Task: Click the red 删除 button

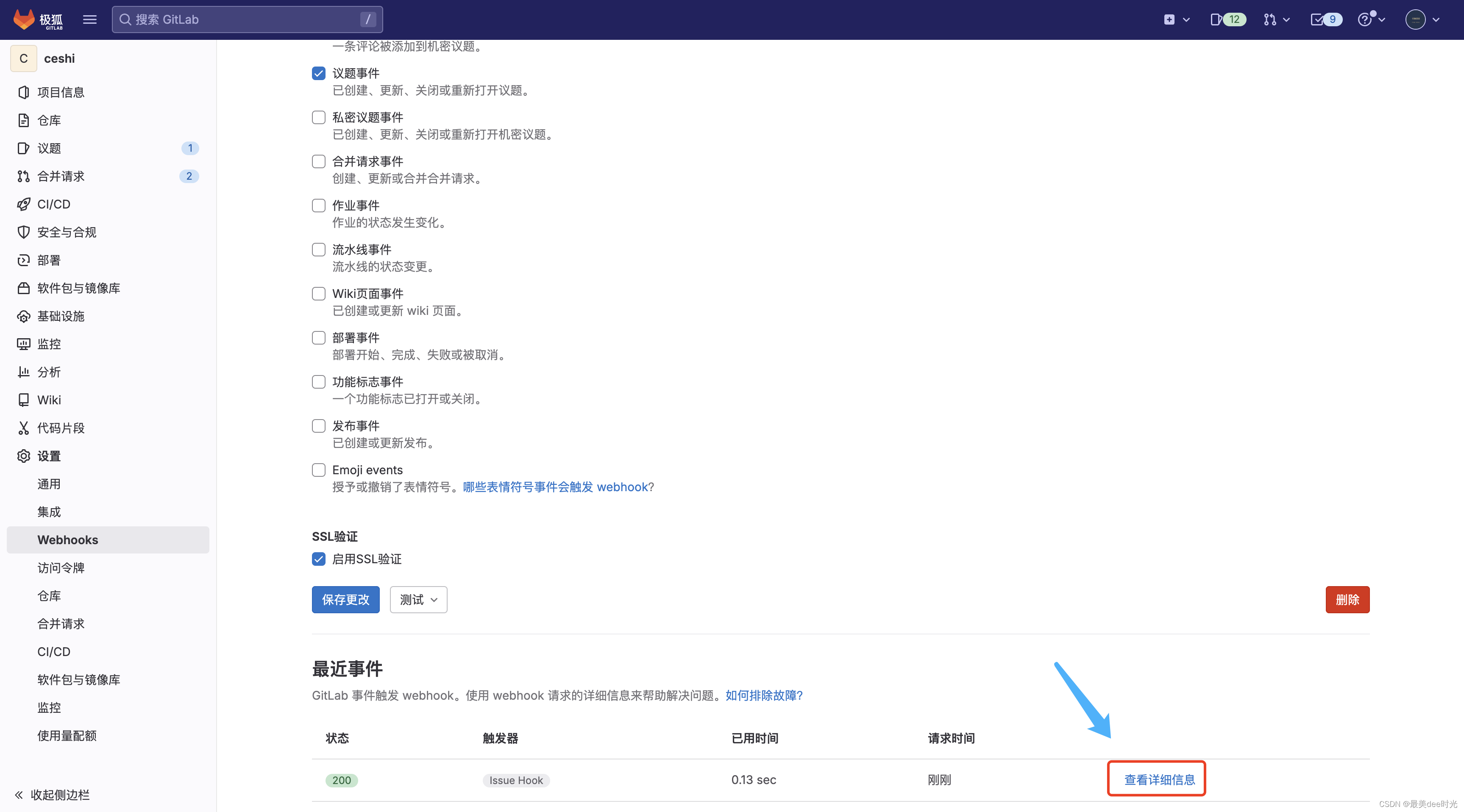Action: (1347, 600)
